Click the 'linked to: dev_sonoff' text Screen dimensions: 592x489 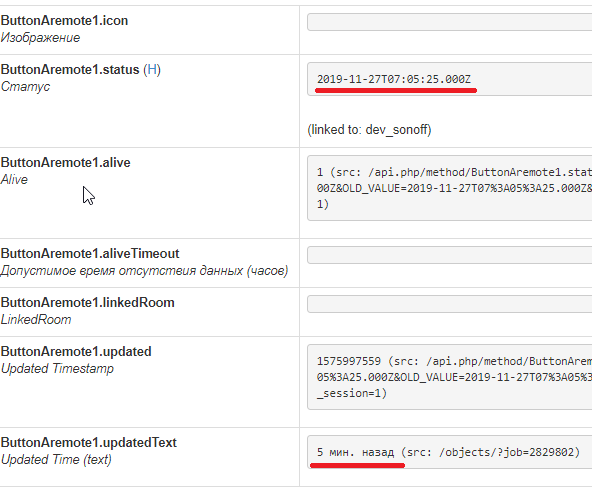click(x=369, y=130)
